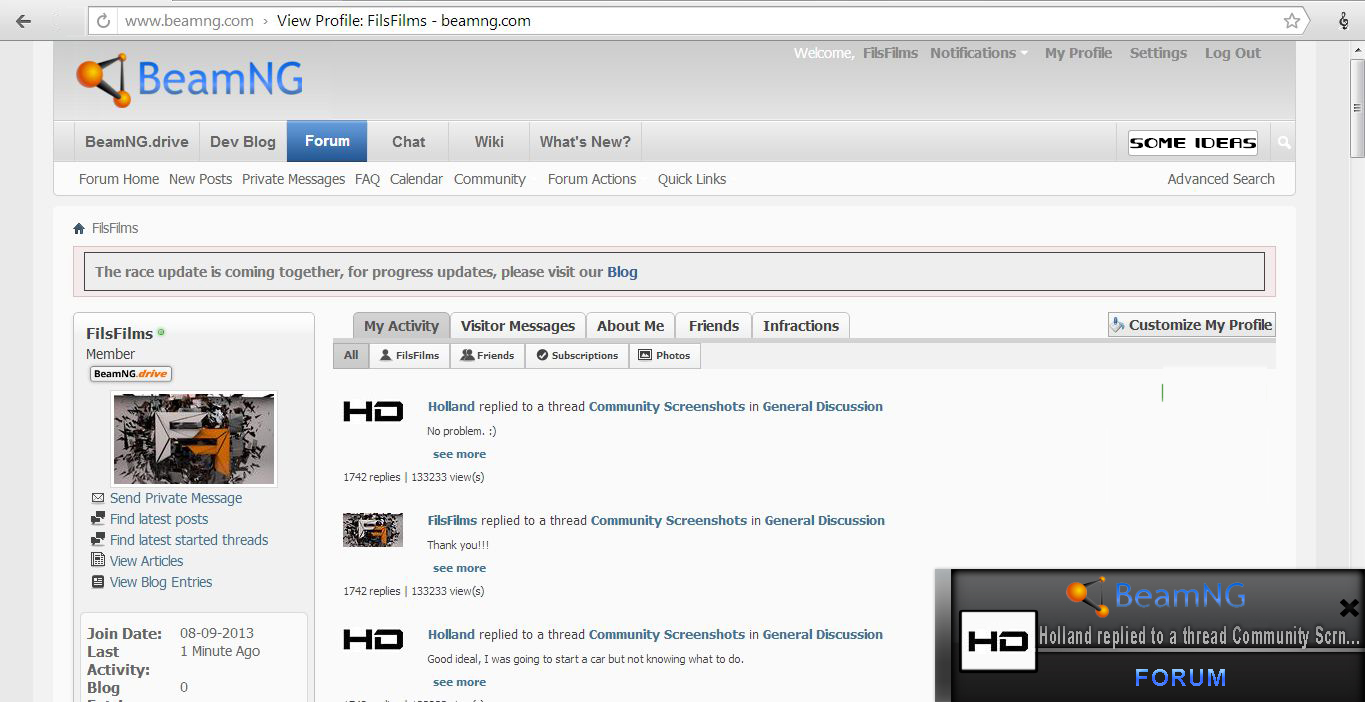Open Private Messages link

click(x=293, y=179)
